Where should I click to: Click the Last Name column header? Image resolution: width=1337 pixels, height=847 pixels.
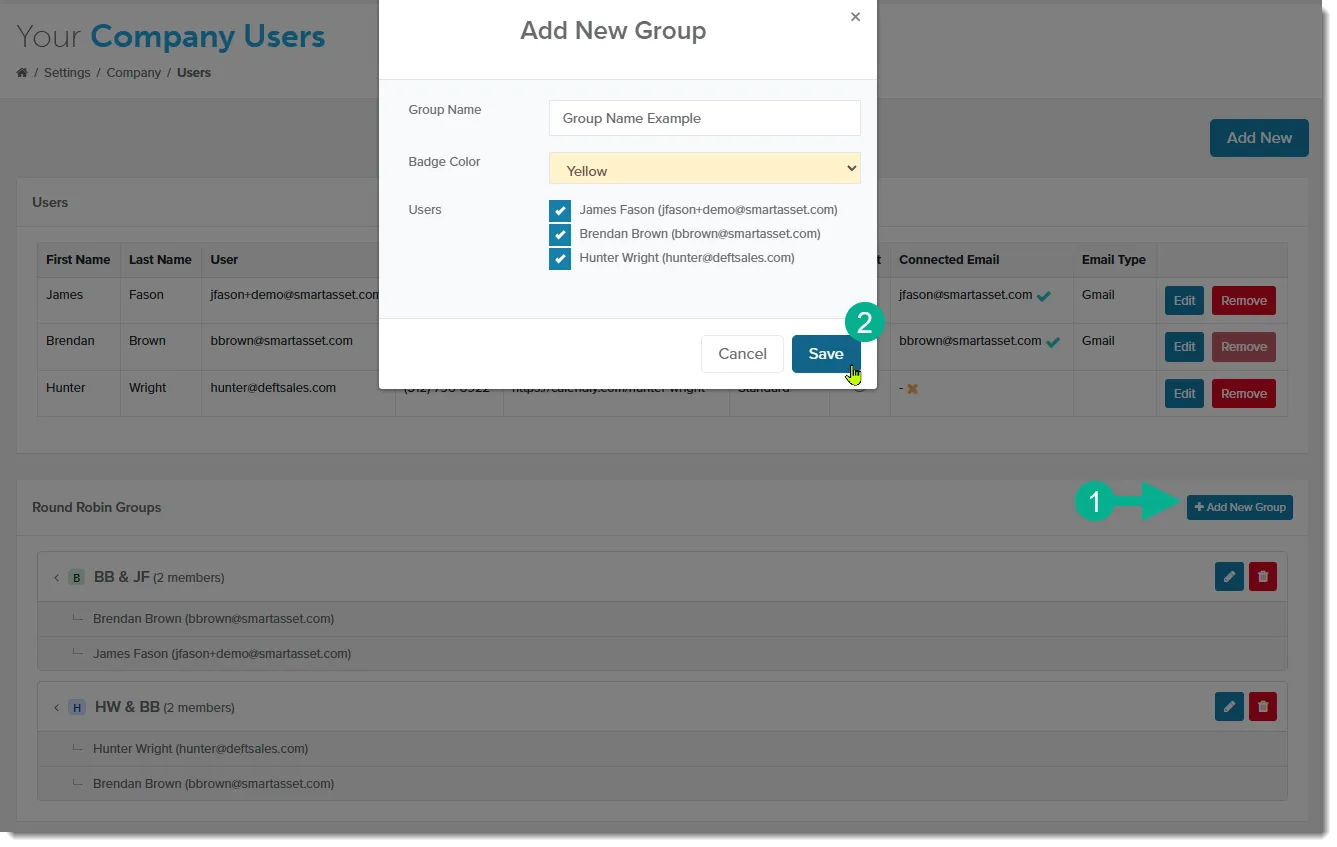[160, 260]
